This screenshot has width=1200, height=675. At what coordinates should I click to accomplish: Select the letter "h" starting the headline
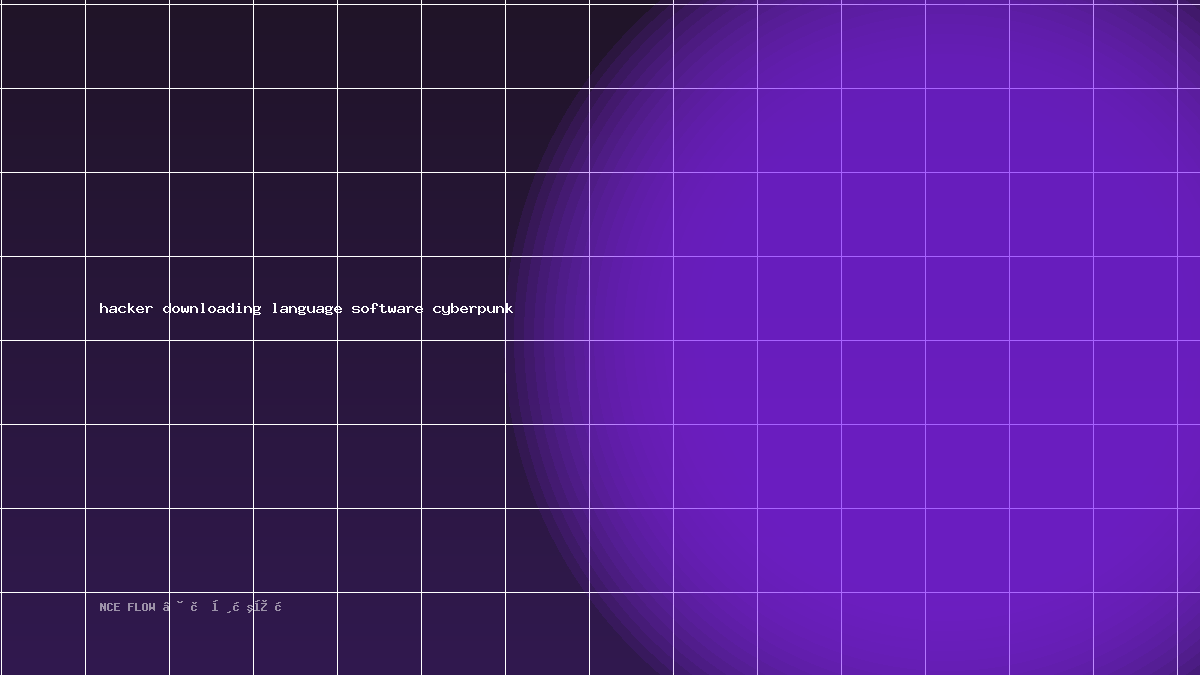[103, 308]
